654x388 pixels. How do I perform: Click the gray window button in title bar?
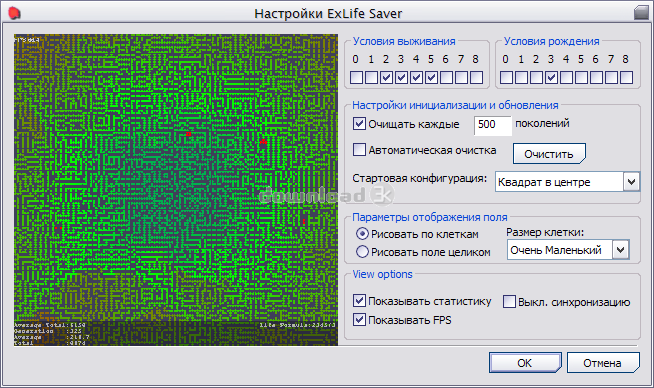point(641,13)
